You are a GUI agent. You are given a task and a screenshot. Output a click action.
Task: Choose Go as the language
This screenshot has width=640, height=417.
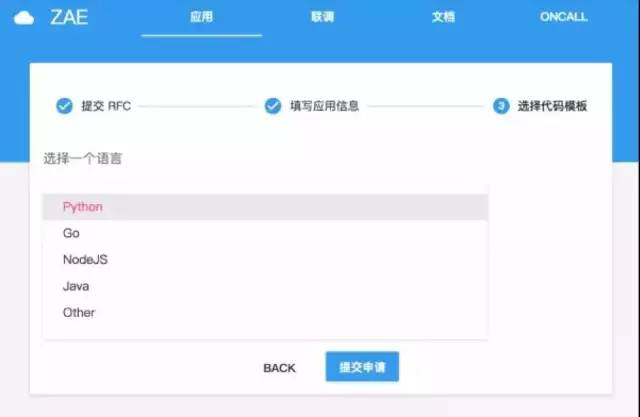pos(265,233)
